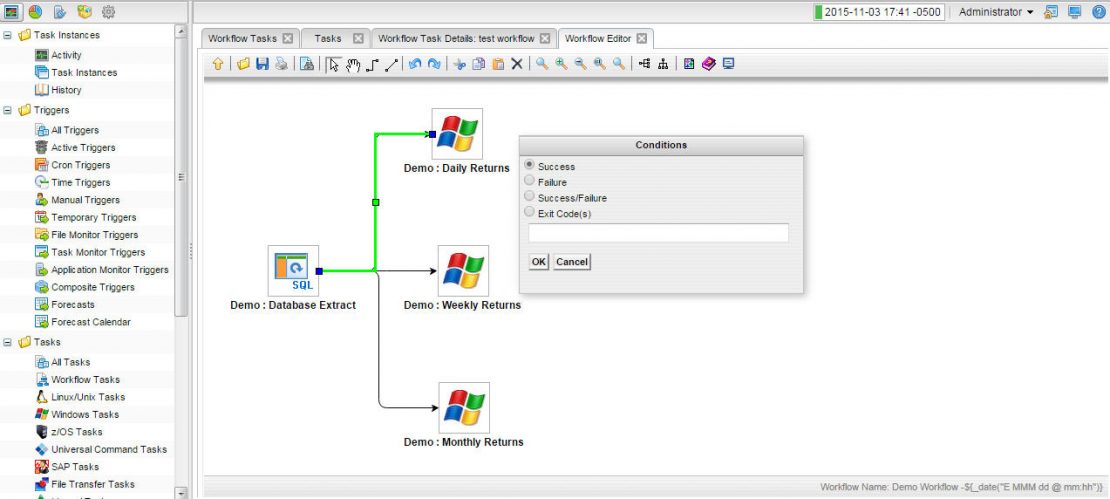1110x499 pixels.
Task: Open the pie chart view in top-left bar
Action: 35,11
